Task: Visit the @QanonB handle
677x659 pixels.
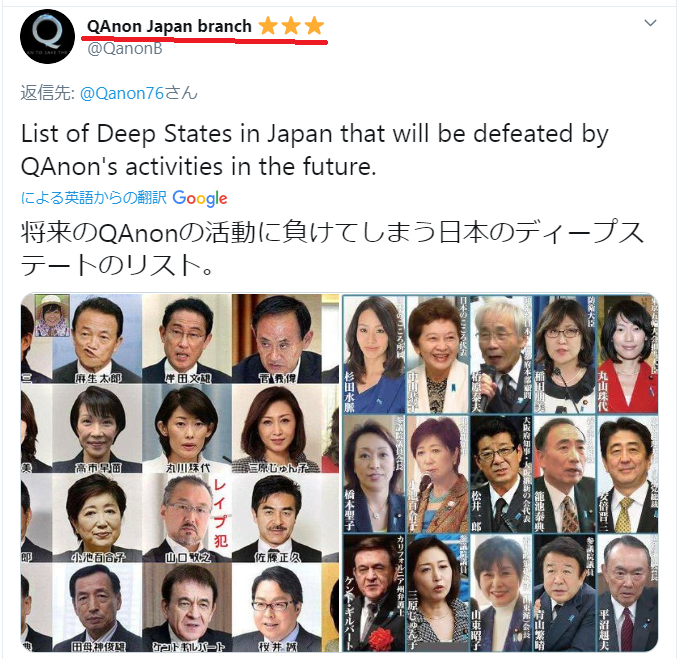Action: (x=125, y=48)
